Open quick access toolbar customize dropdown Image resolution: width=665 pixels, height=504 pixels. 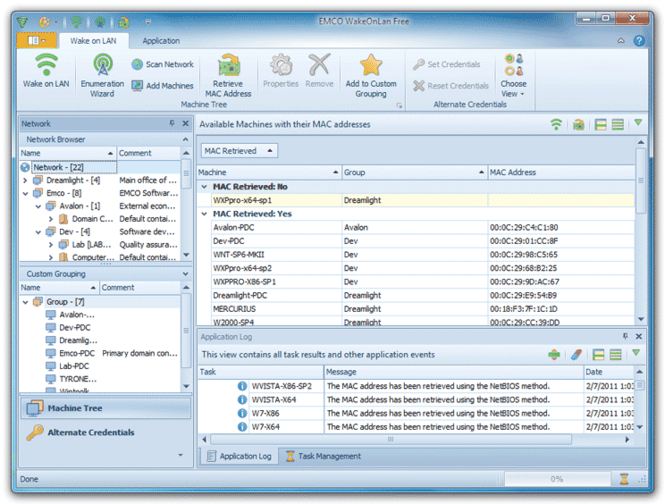tap(148, 22)
